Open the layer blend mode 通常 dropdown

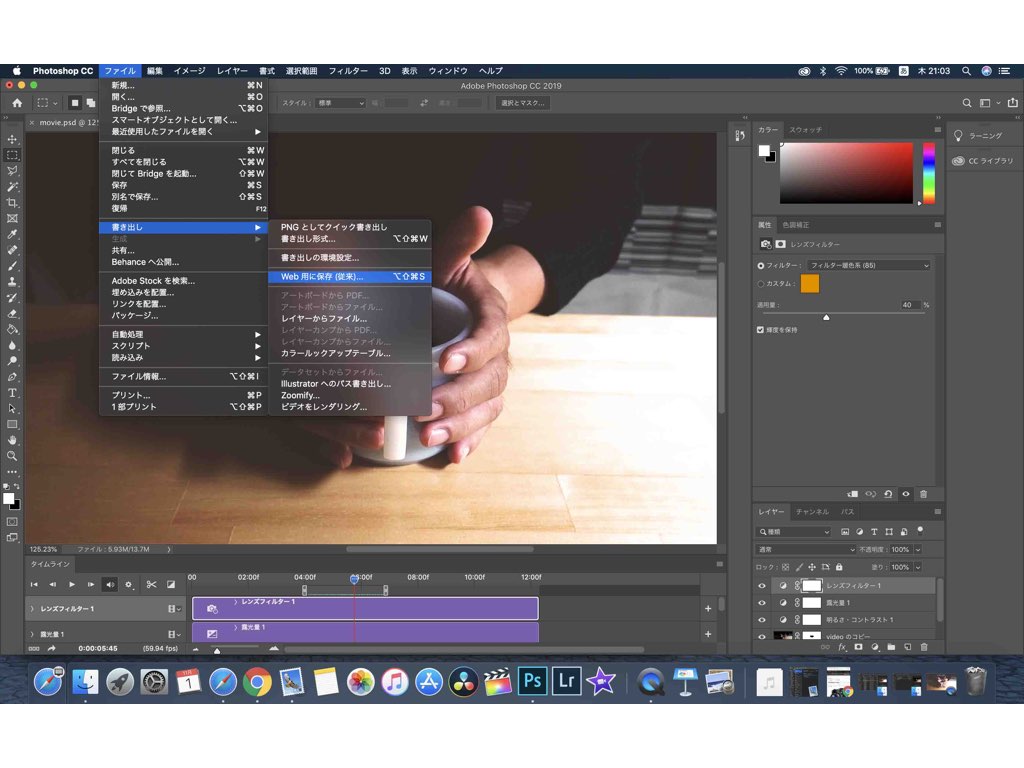806,549
